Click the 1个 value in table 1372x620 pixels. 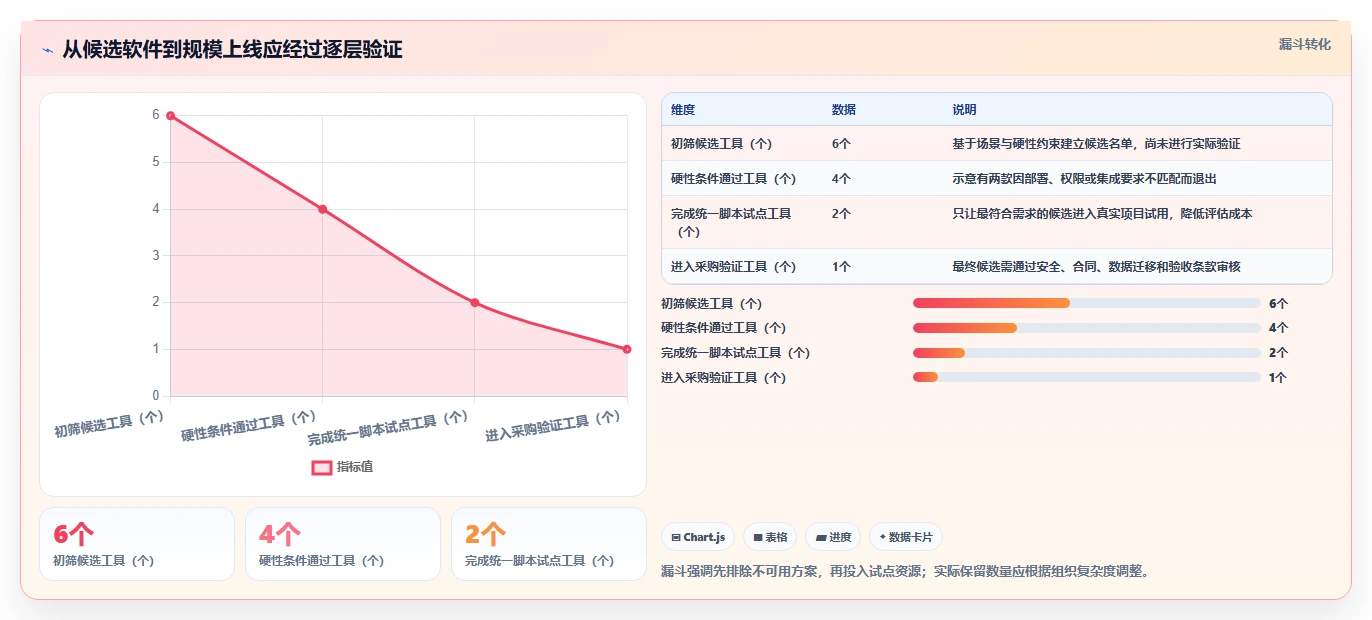pyautogui.click(x=841, y=267)
